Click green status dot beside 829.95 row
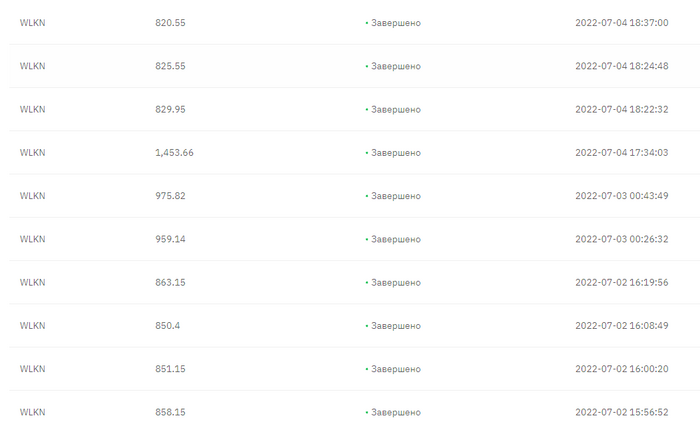This screenshot has height=428, width=700. (367, 109)
